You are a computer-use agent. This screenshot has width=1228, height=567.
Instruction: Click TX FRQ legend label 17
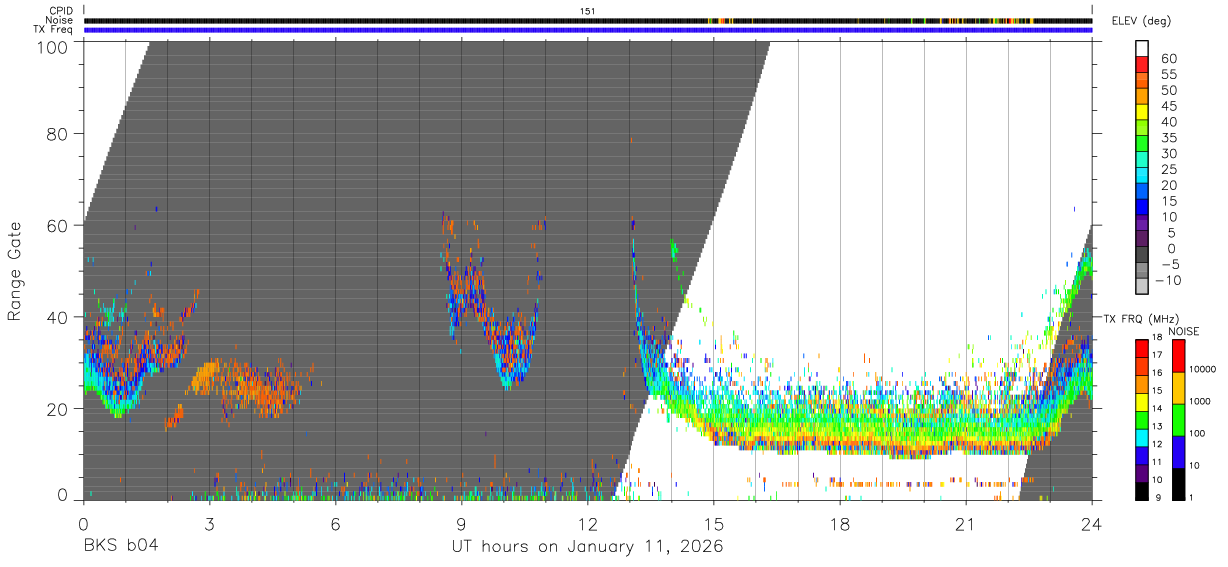[x=1158, y=355]
